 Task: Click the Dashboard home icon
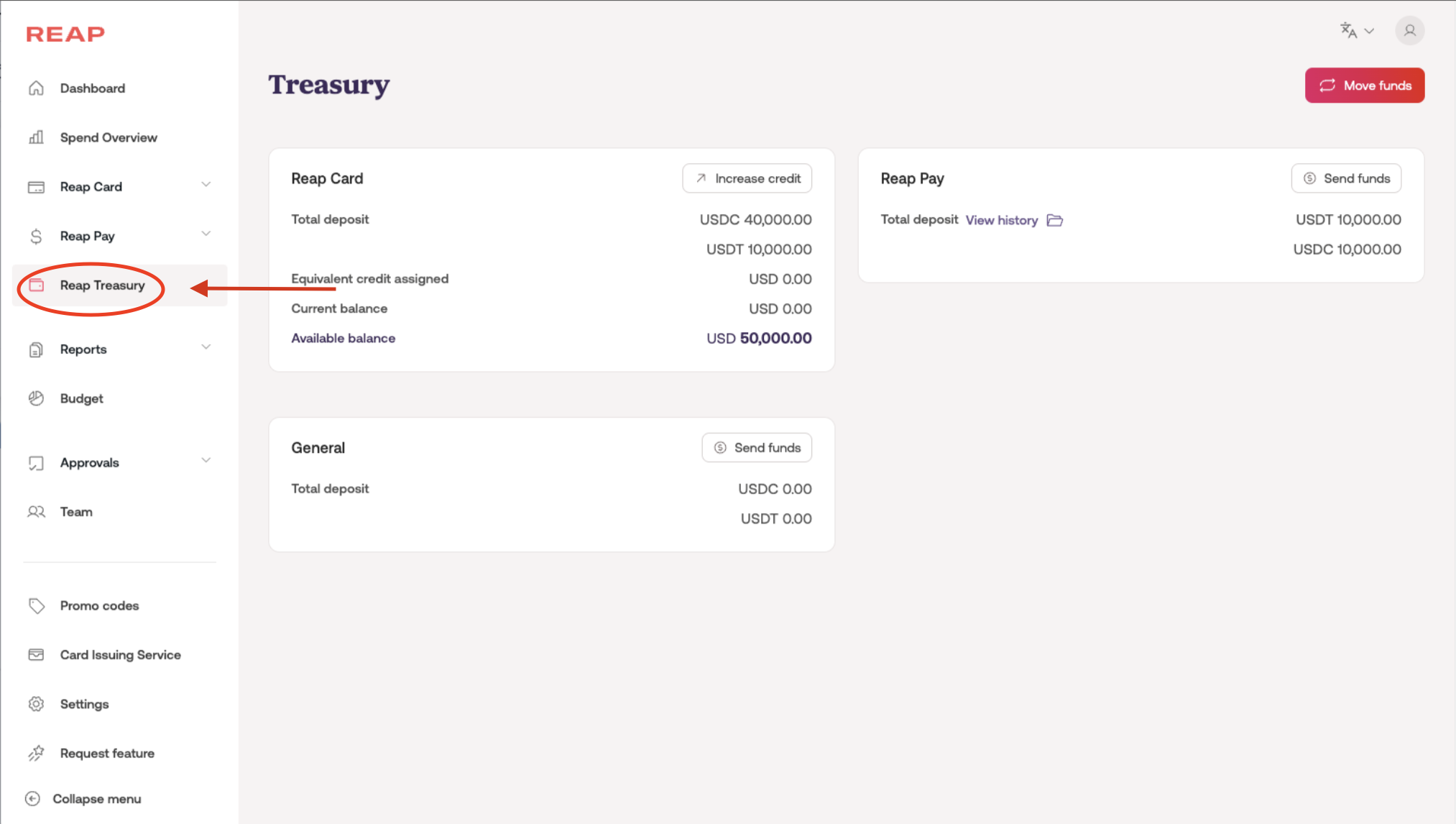(36, 88)
